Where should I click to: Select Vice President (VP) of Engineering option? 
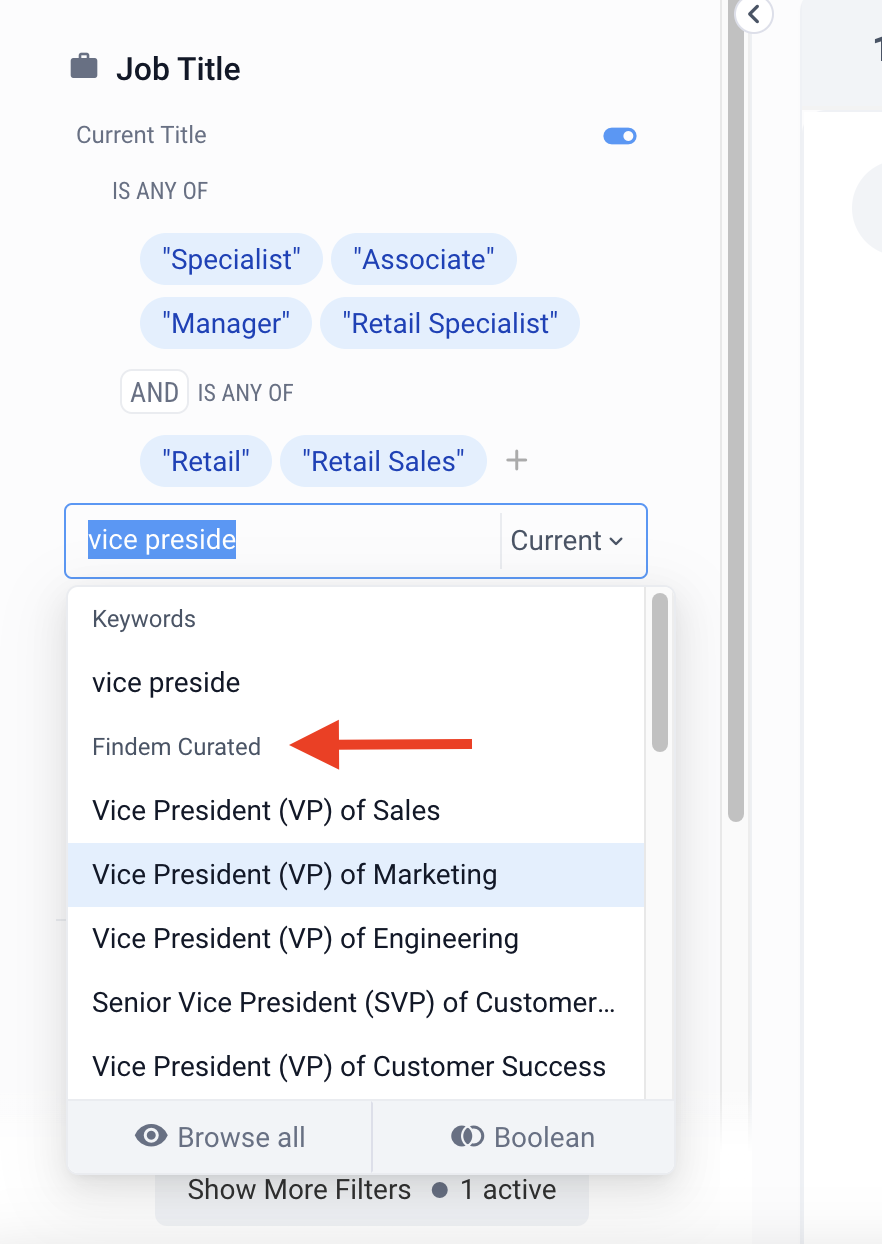[305, 939]
